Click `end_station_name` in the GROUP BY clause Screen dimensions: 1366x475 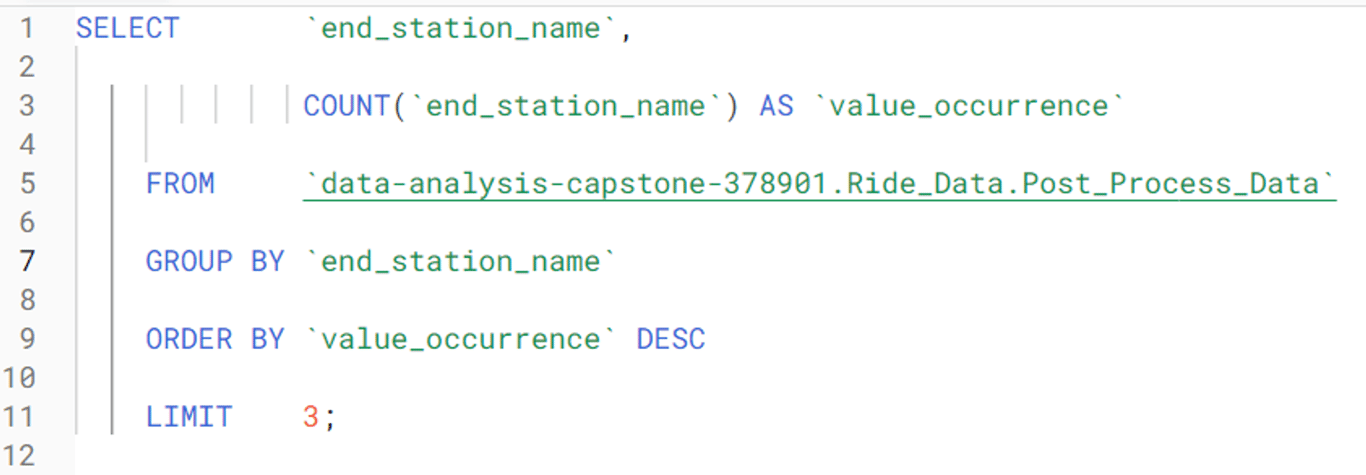[x=461, y=262]
